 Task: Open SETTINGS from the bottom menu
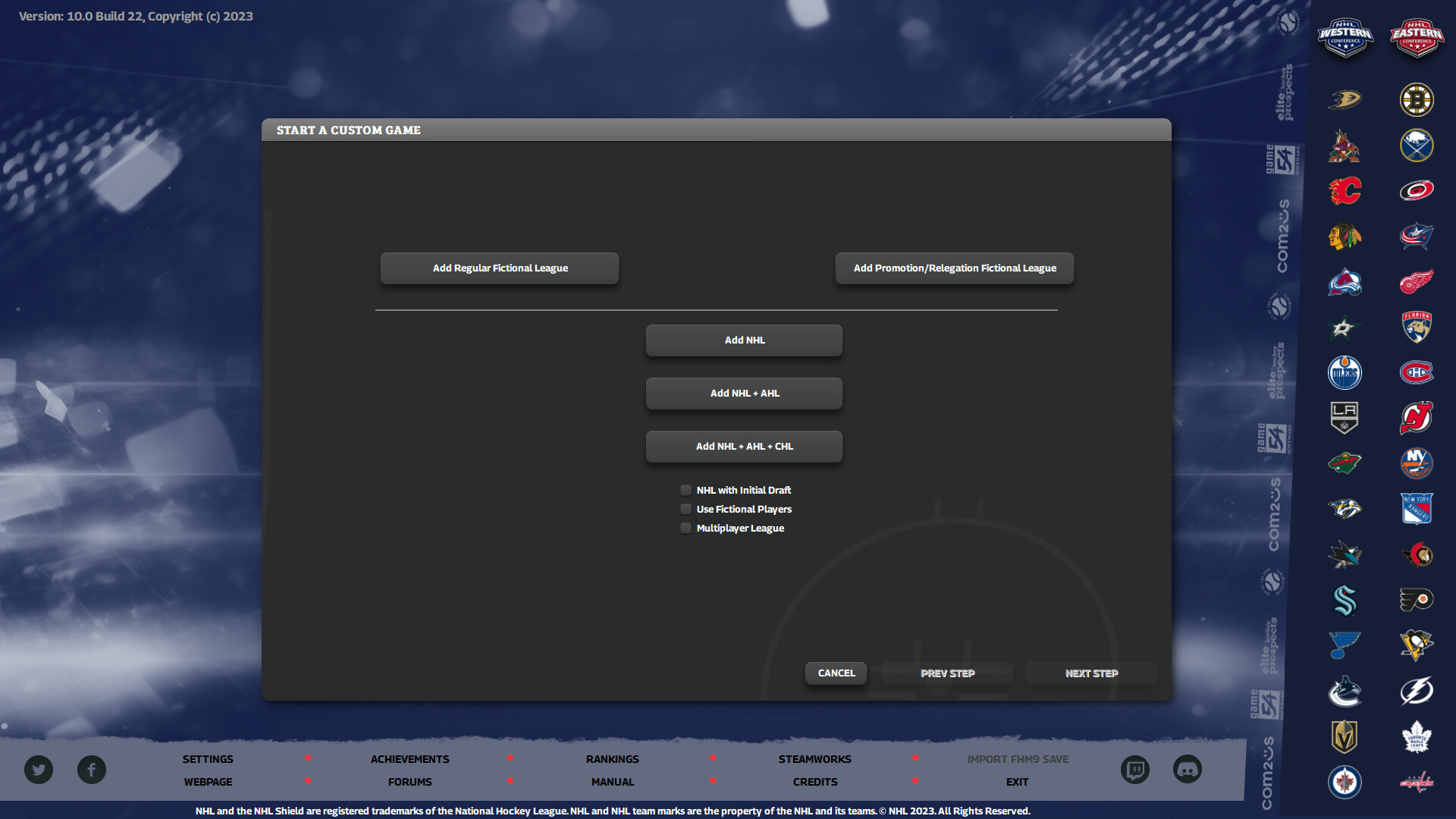coord(208,758)
